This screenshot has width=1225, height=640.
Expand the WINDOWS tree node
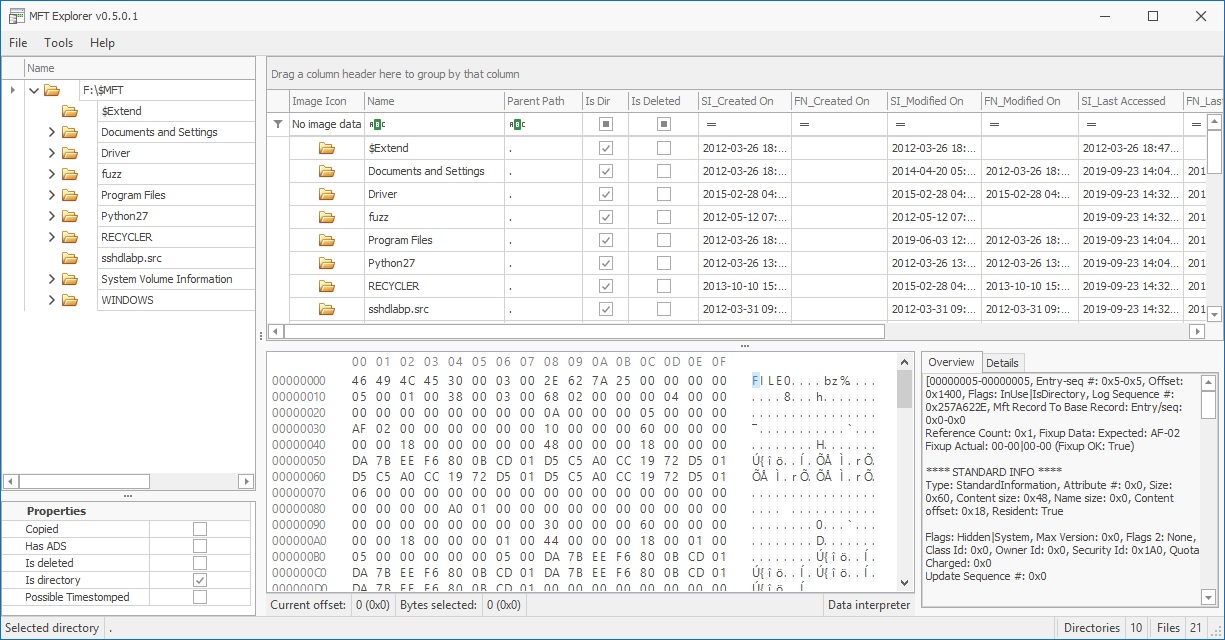point(52,300)
